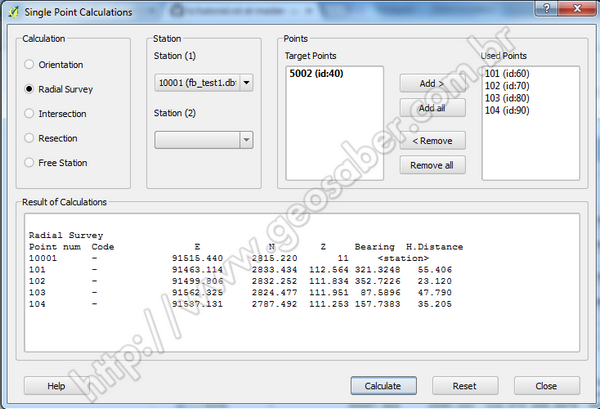This screenshot has height=409, width=600.
Task: Click the <station> text in results
Action: (x=403, y=258)
